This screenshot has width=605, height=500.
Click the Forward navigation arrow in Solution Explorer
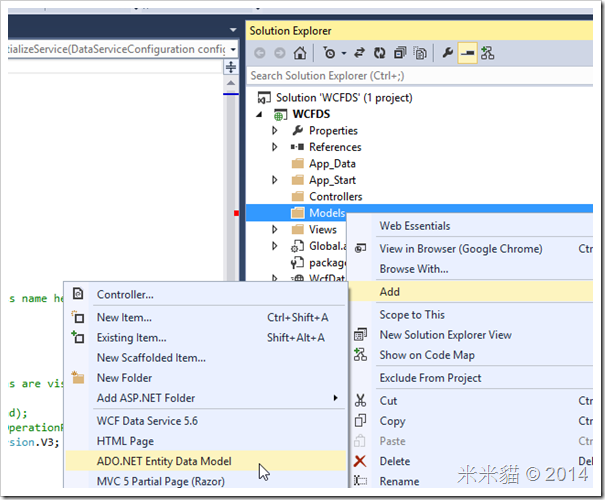(x=279, y=53)
